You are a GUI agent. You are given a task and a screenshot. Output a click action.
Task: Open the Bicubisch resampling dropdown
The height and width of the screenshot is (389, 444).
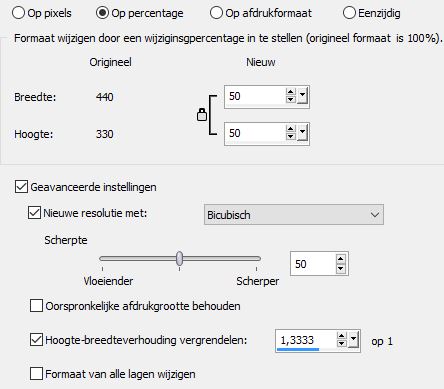294,215
